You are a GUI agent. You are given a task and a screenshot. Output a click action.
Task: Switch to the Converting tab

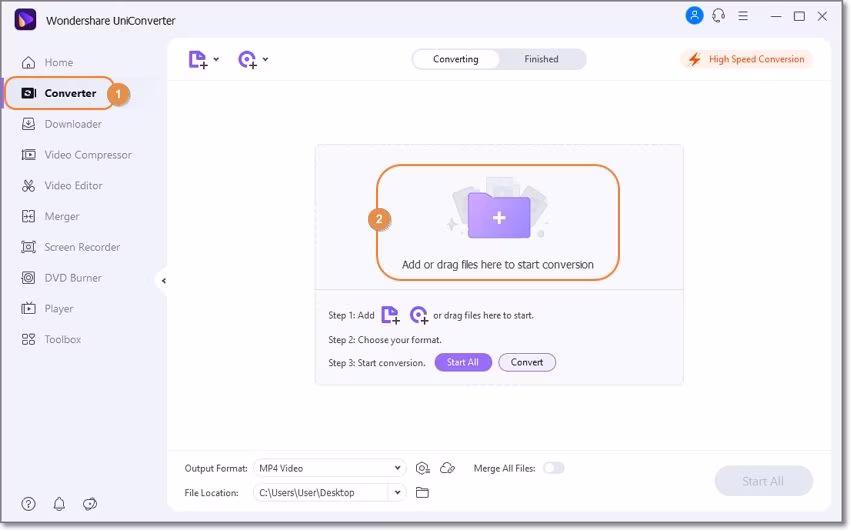coord(455,59)
